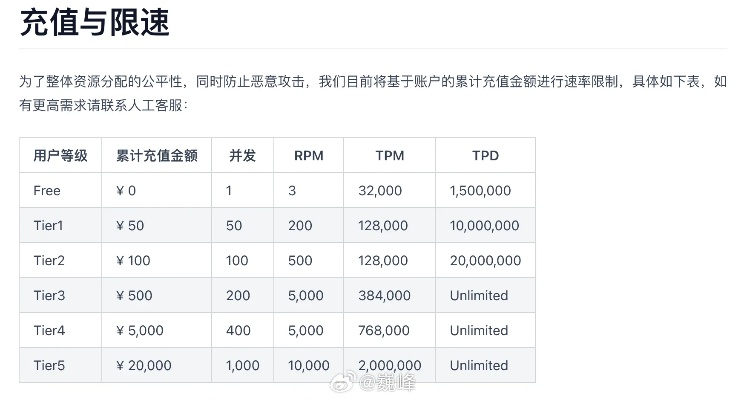The width and height of the screenshot is (747, 400).
Task: Click the 魏峰 watermark username text
Action: coord(395,383)
